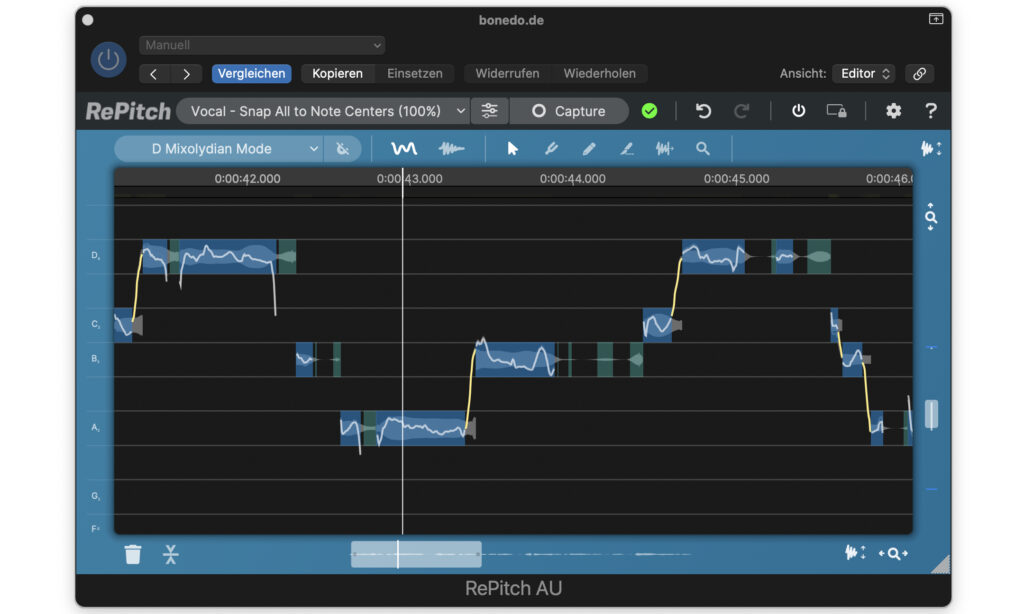Click the Widerrufen button
The image size is (1024, 614).
pos(507,74)
